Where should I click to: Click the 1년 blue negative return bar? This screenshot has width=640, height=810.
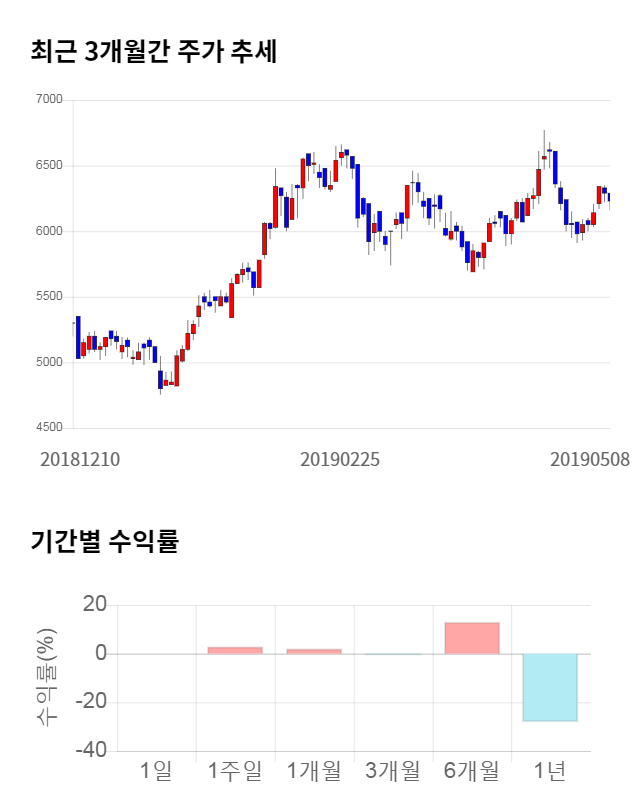550,687
